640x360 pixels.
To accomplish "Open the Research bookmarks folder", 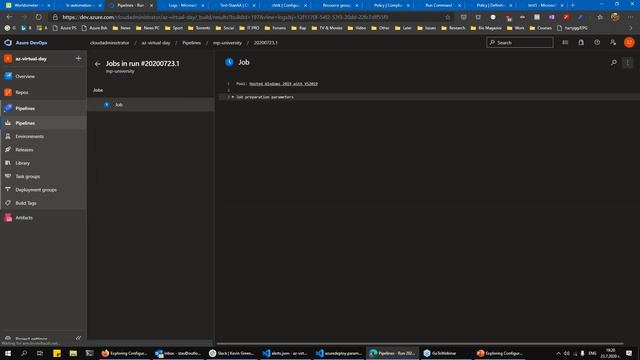I will click(453, 28).
